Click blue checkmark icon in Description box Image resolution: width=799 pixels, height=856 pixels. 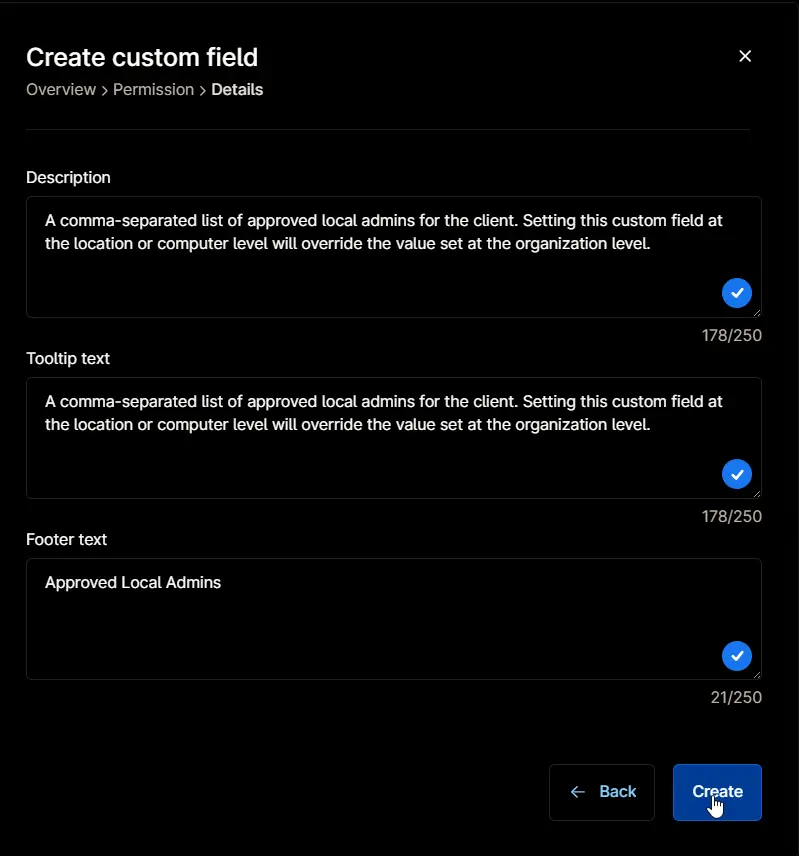pos(737,293)
